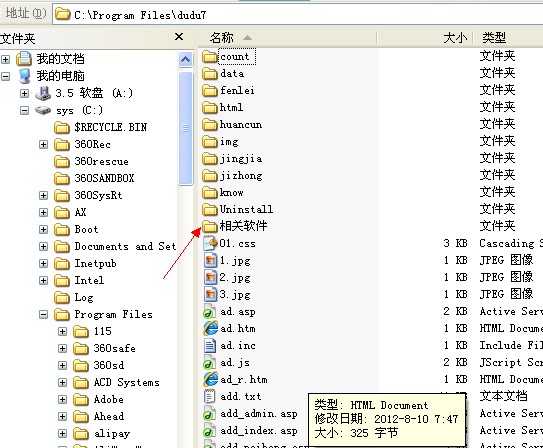Image resolution: width=543 pixels, height=448 pixels.
Task: Select the add_index.asp file icon
Action: (x=210, y=431)
